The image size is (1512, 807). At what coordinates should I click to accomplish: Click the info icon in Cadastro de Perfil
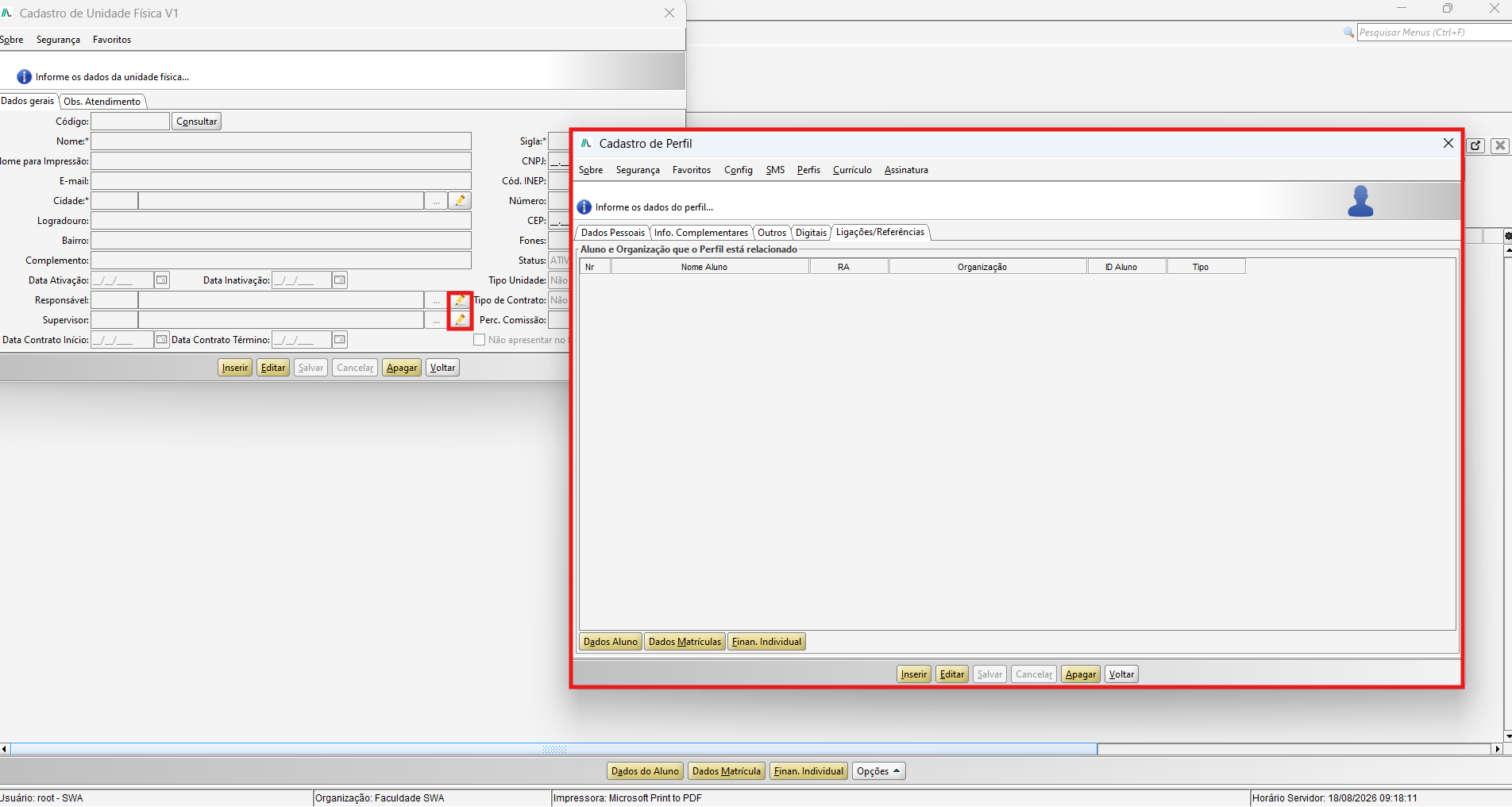coord(584,207)
